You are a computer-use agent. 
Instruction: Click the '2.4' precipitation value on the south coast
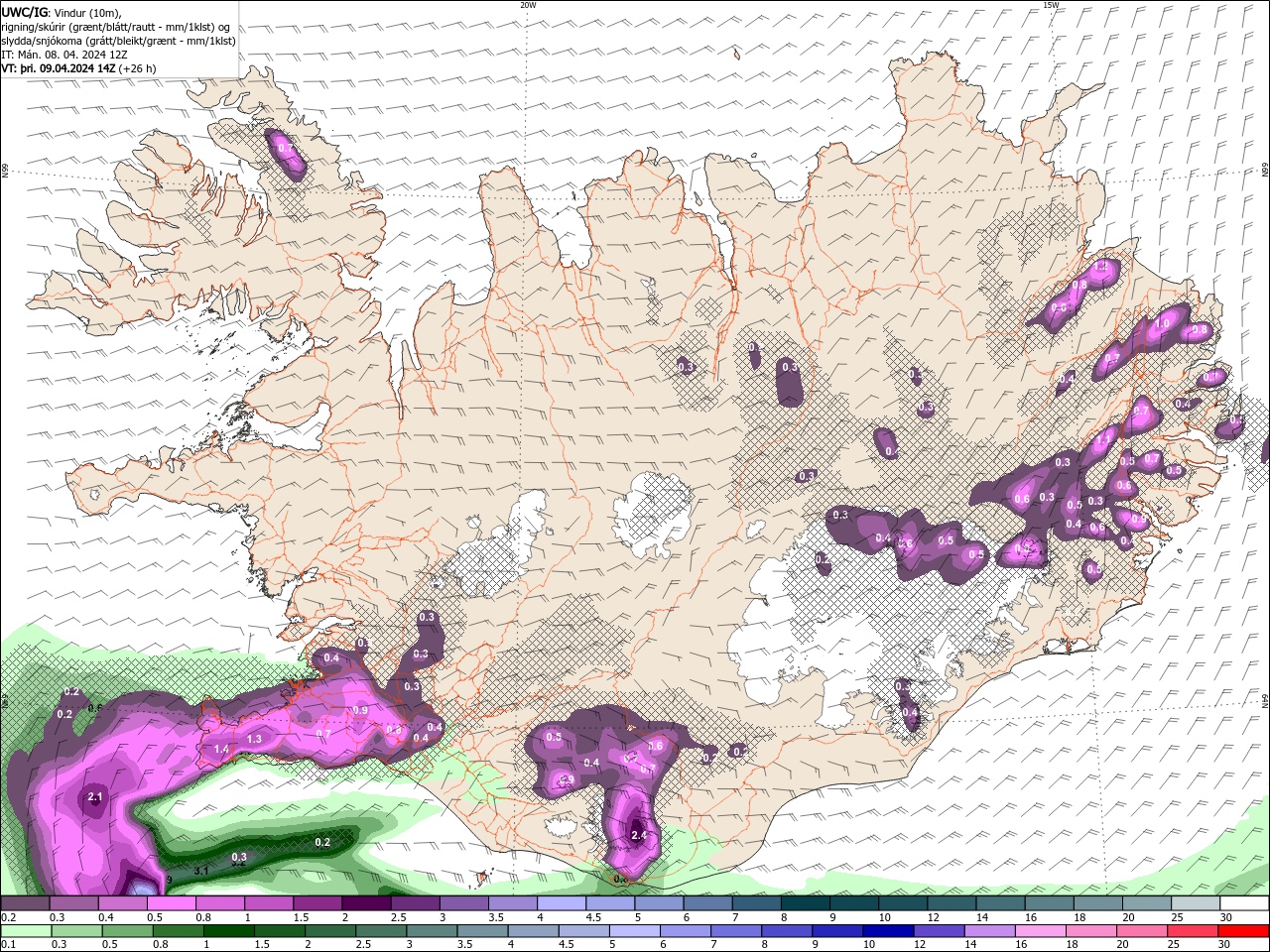pyautogui.click(x=639, y=836)
